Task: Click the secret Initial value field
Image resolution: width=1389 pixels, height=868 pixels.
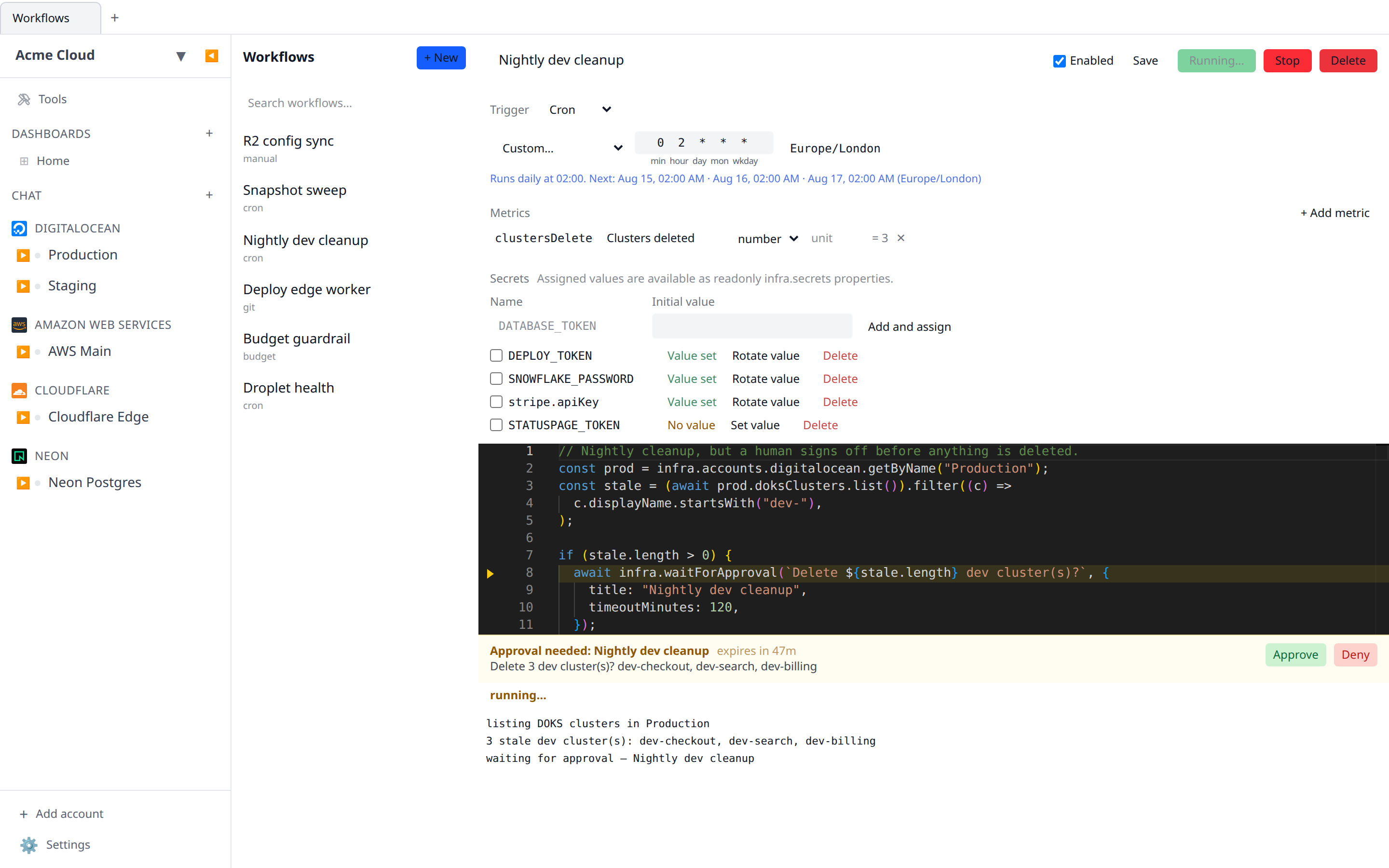Action: pyautogui.click(x=752, y=326)
